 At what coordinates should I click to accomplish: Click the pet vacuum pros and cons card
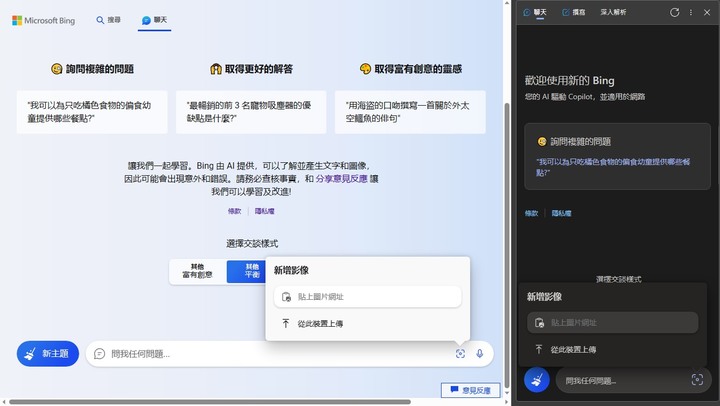(251, 112)
